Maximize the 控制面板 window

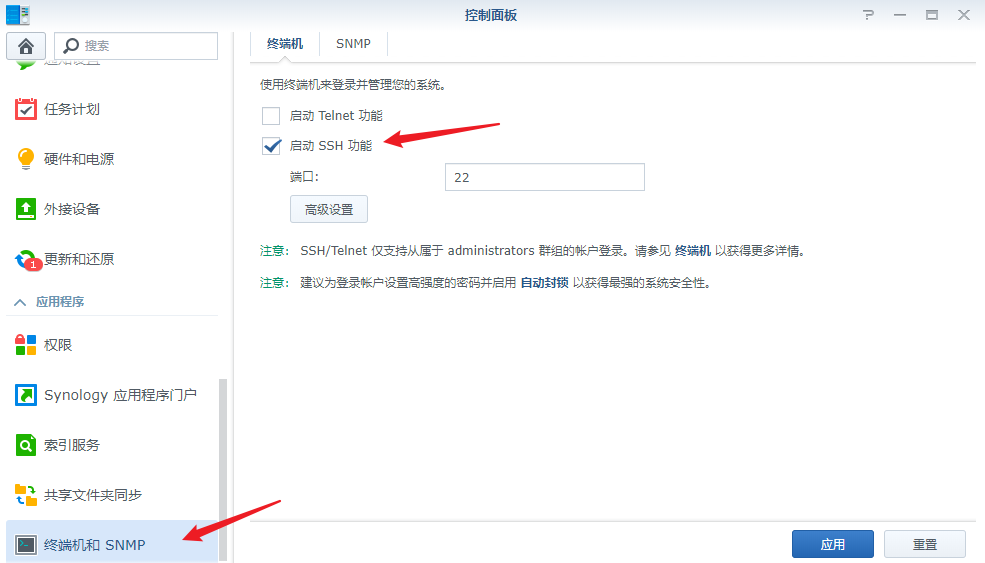point(932,14)
